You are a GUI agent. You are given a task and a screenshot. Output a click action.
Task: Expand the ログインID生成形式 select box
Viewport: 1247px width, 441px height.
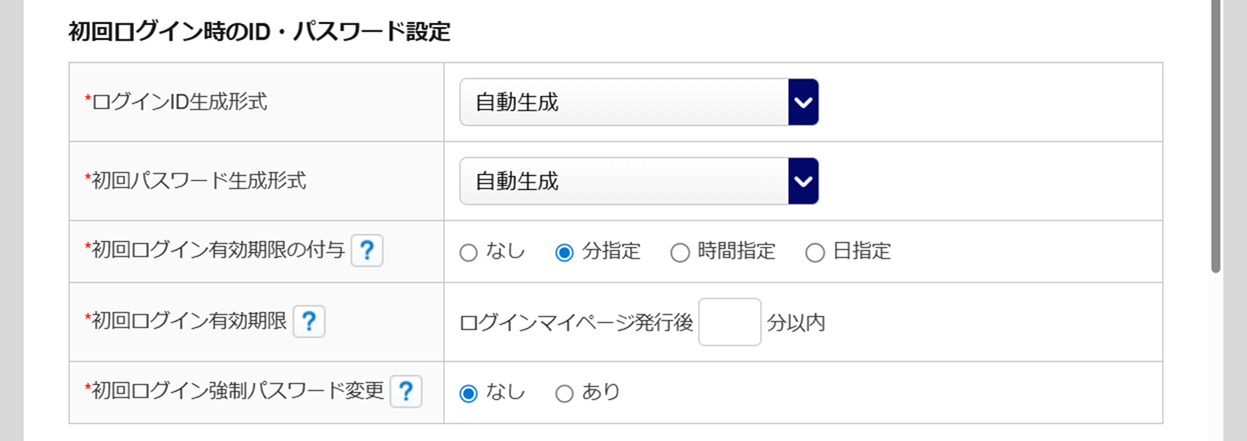[639, 102]
